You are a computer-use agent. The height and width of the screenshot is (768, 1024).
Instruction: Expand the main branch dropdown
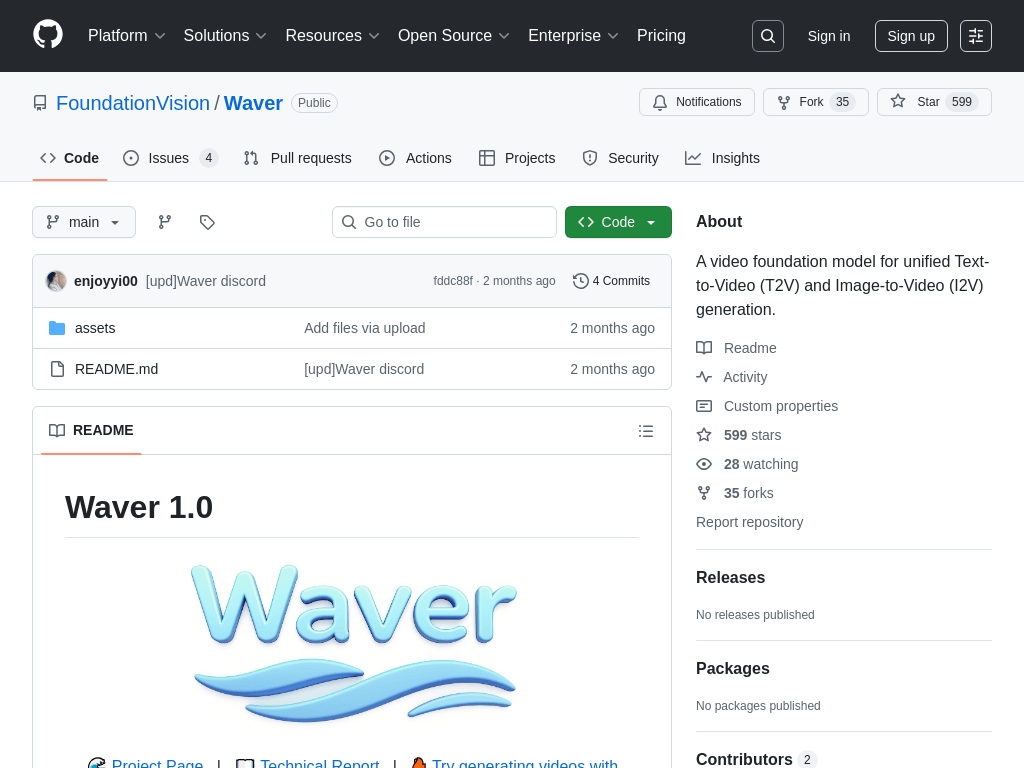(84, 222)
